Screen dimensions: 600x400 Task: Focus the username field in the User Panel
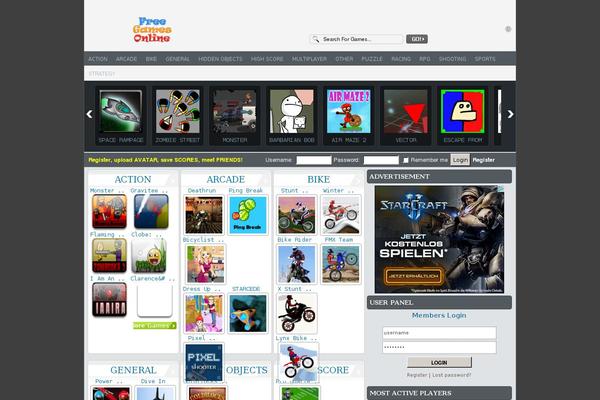[x=439, y=333]
